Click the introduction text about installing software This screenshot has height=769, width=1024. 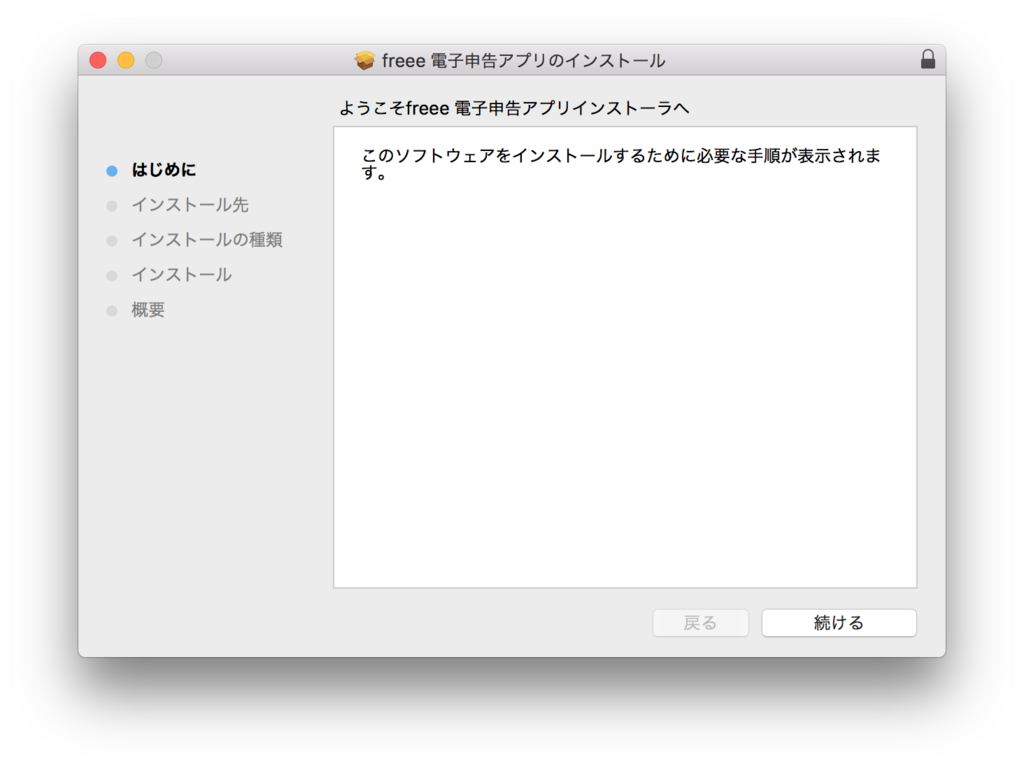(621, 164)
